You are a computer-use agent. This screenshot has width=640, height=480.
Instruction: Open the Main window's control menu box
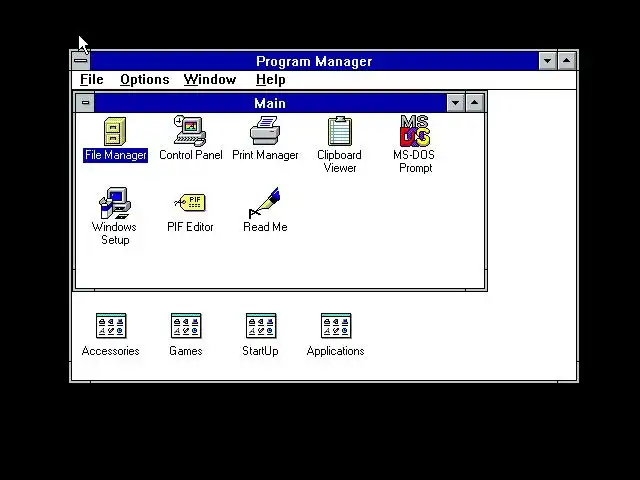(x=85, y=102)
